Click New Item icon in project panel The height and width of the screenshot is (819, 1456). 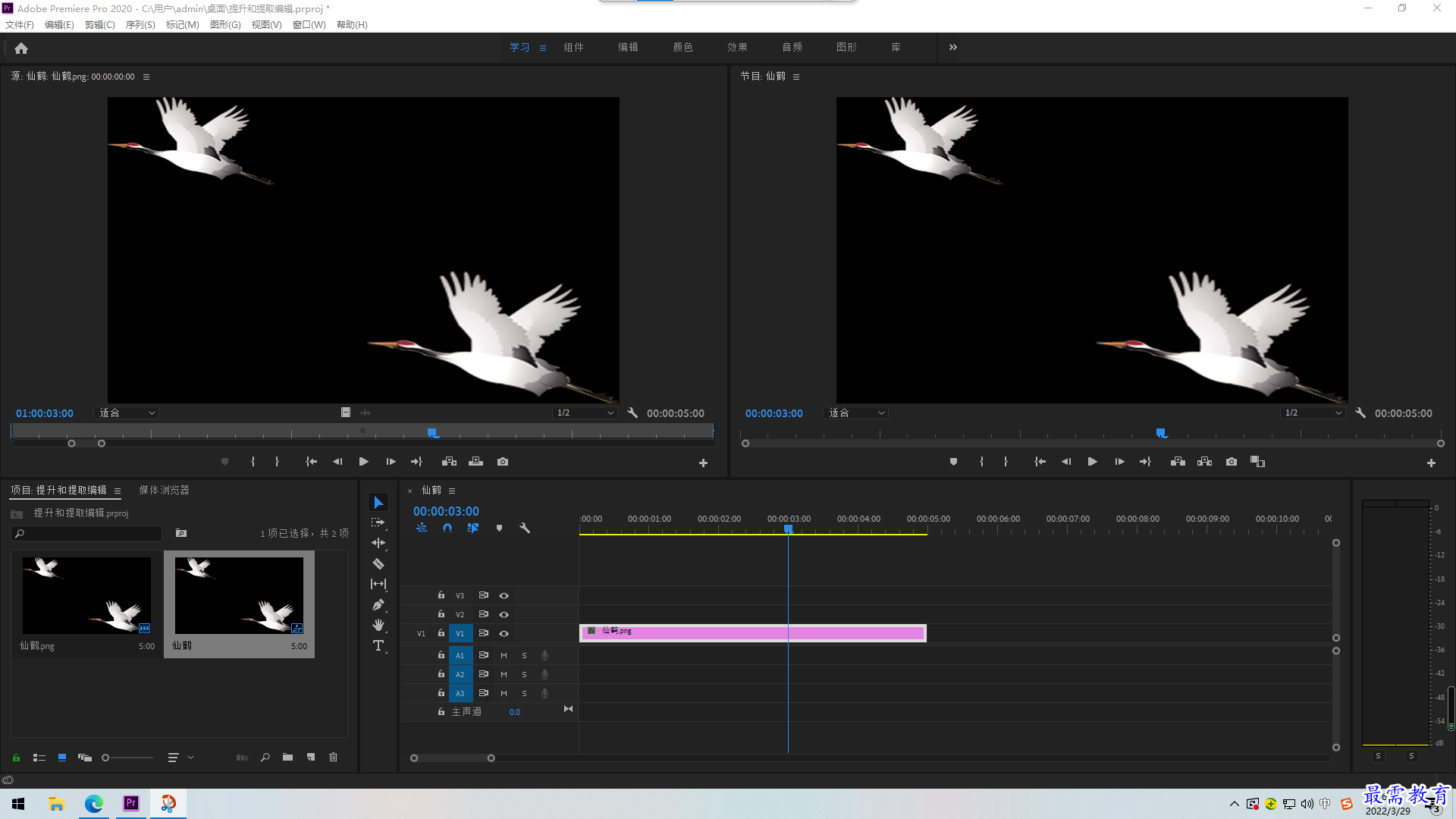point(311,758)
